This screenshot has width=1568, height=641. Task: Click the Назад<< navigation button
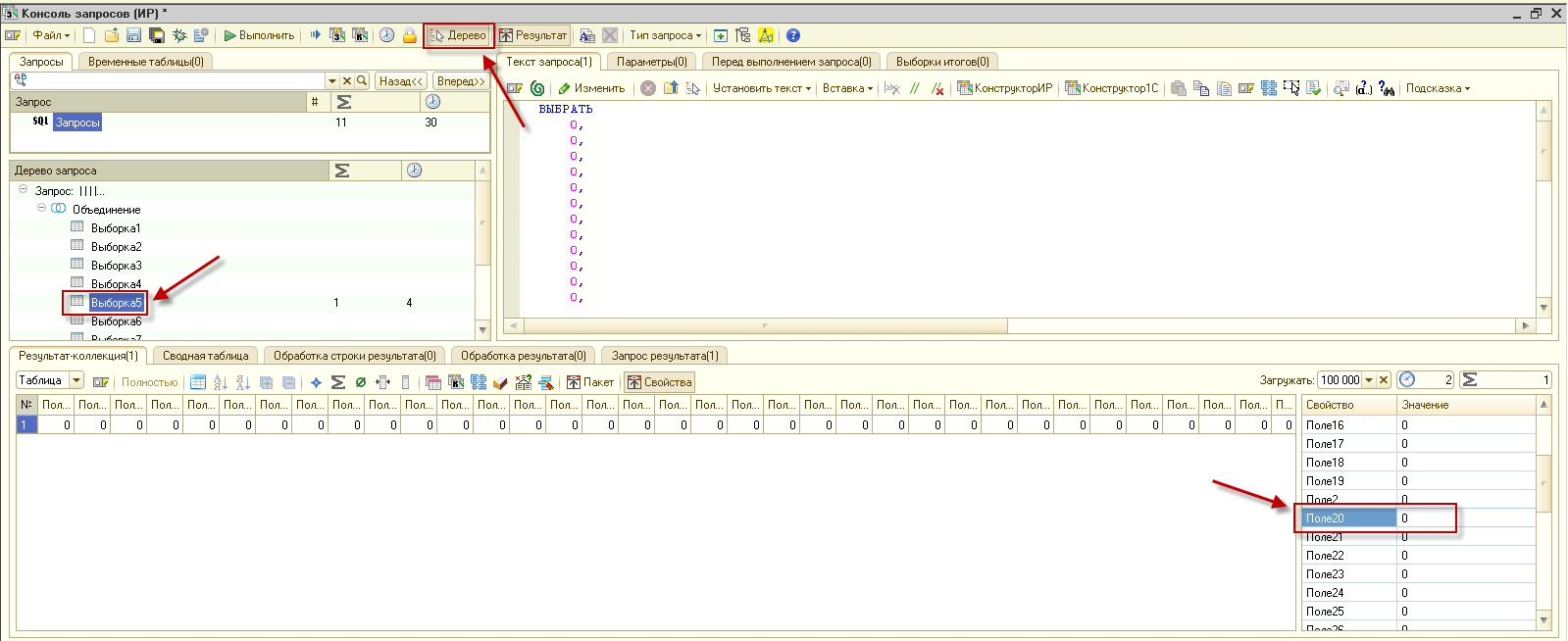400,81
